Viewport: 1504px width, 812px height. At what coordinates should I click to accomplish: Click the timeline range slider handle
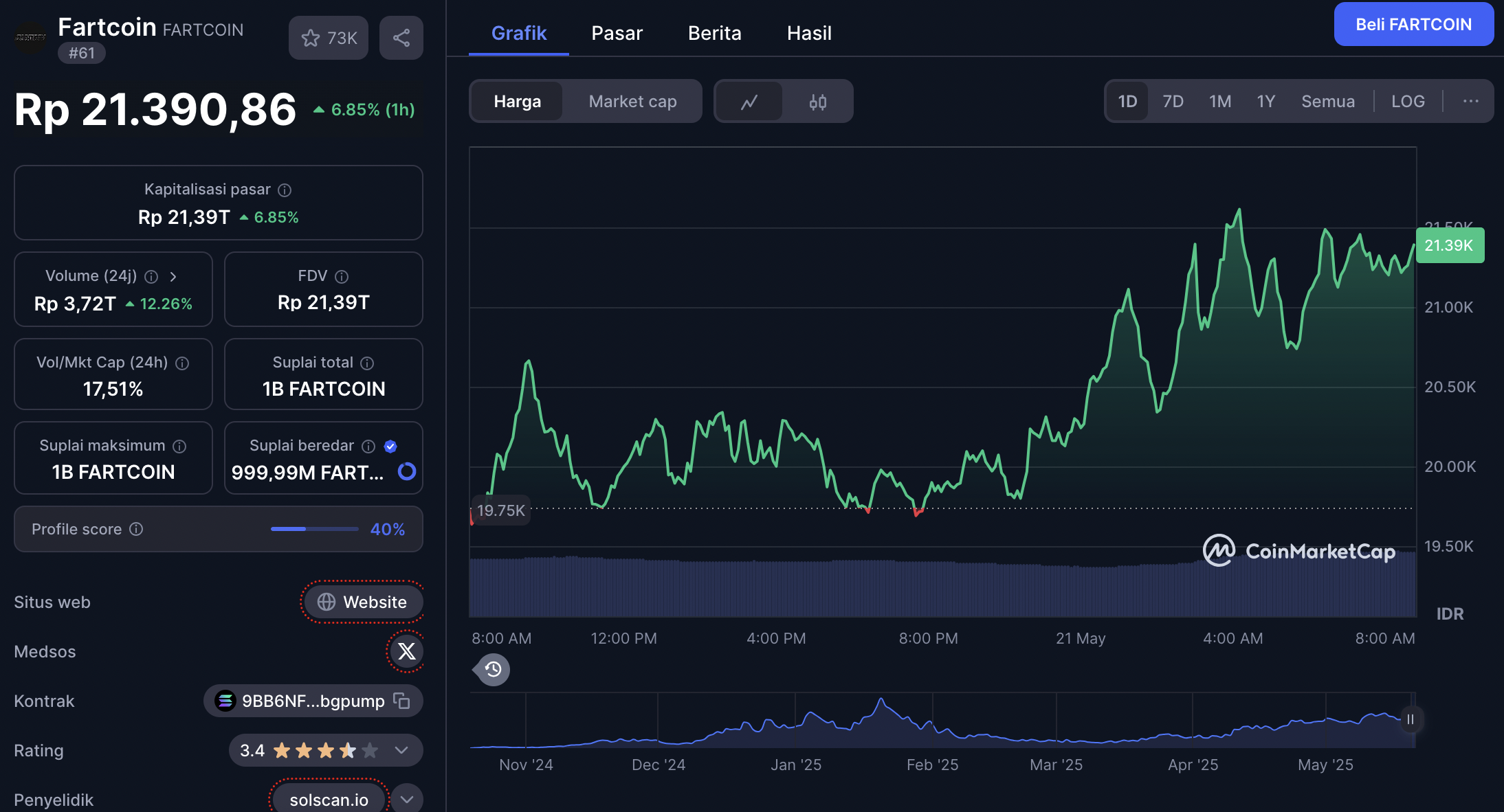[x=1410, y=719]
